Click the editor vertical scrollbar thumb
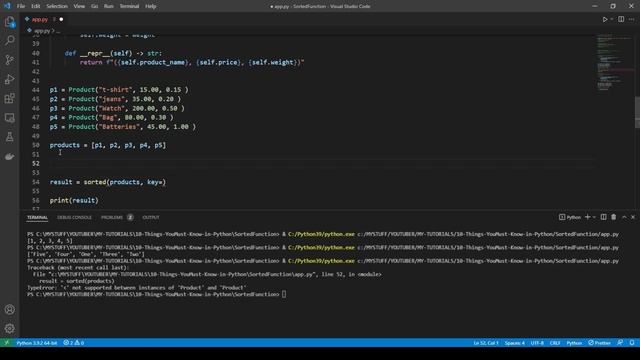The image size is (640, 360). [637, 112]
